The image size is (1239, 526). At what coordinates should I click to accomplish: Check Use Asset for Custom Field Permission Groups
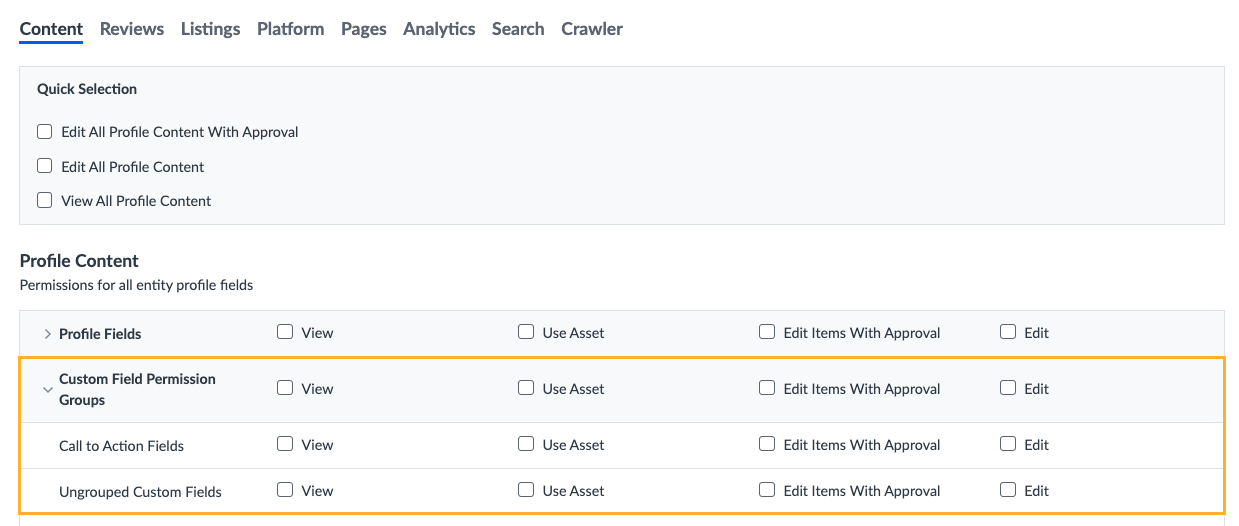tap(526, 388)
